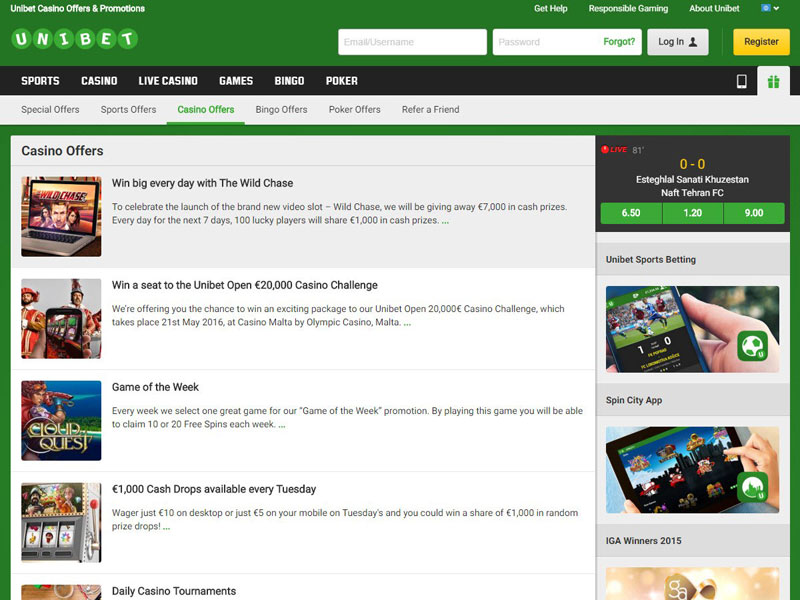The width and height of the screenshot is (800, 600).
Task: Click the football app icon on sports image
Action: 753,345
